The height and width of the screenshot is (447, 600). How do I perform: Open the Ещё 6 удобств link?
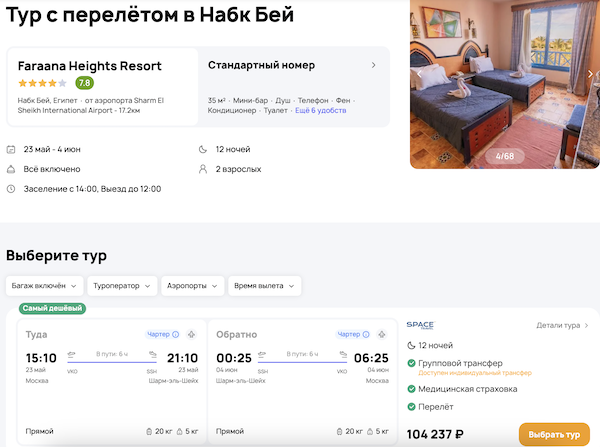click(320, 111)
